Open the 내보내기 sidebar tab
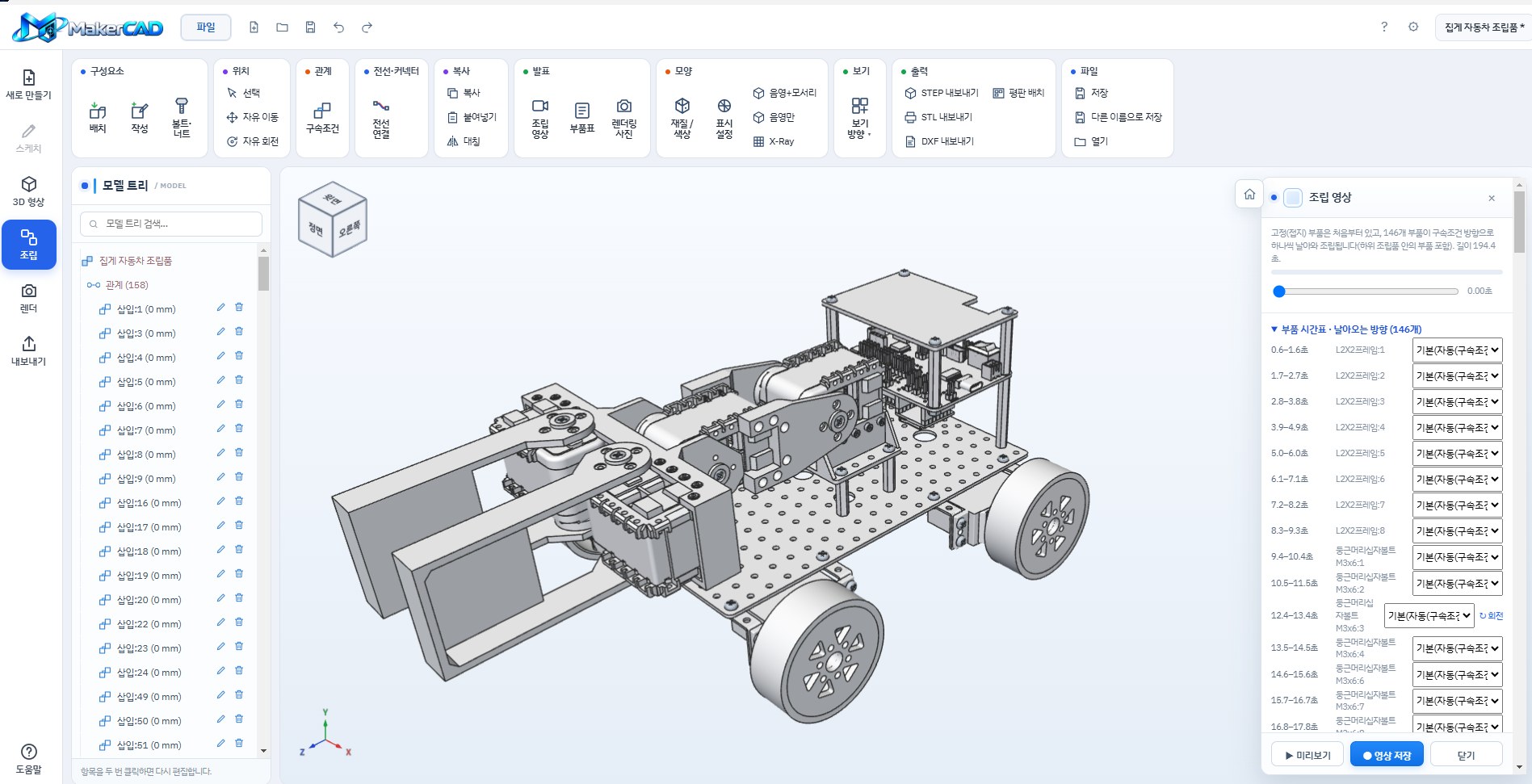1532x784 pixels. (x=29, y=351)
